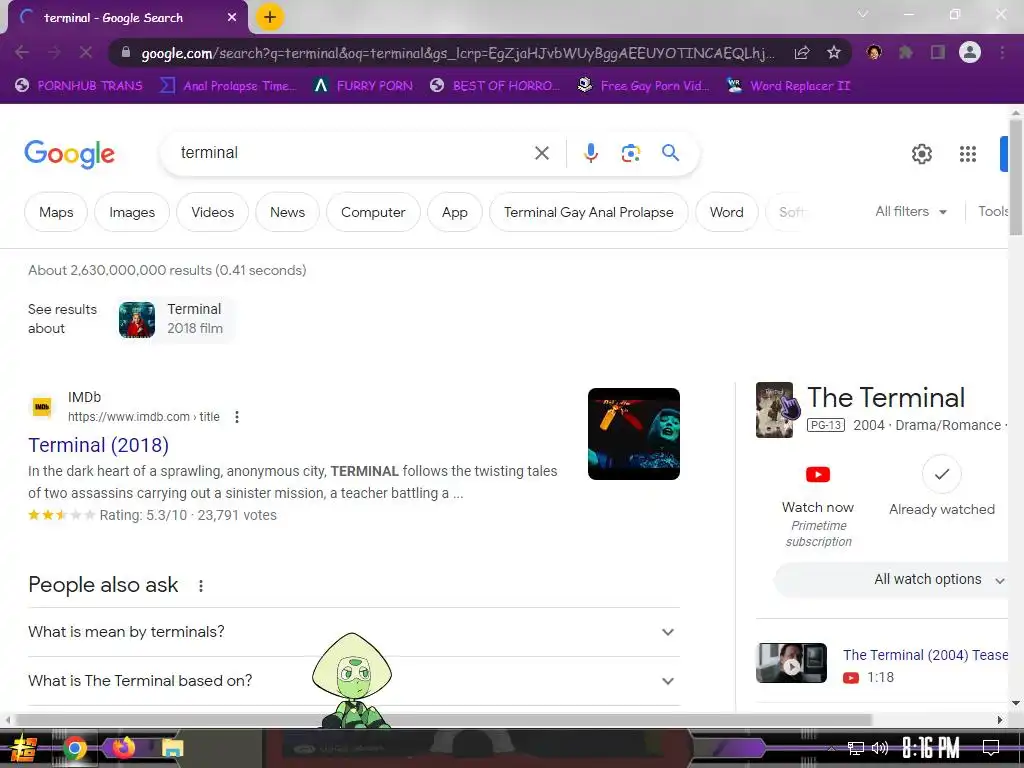This screenshot has width=1024, height=768.
Task: Open People also ask three-dot options
Action: [201, 586]
